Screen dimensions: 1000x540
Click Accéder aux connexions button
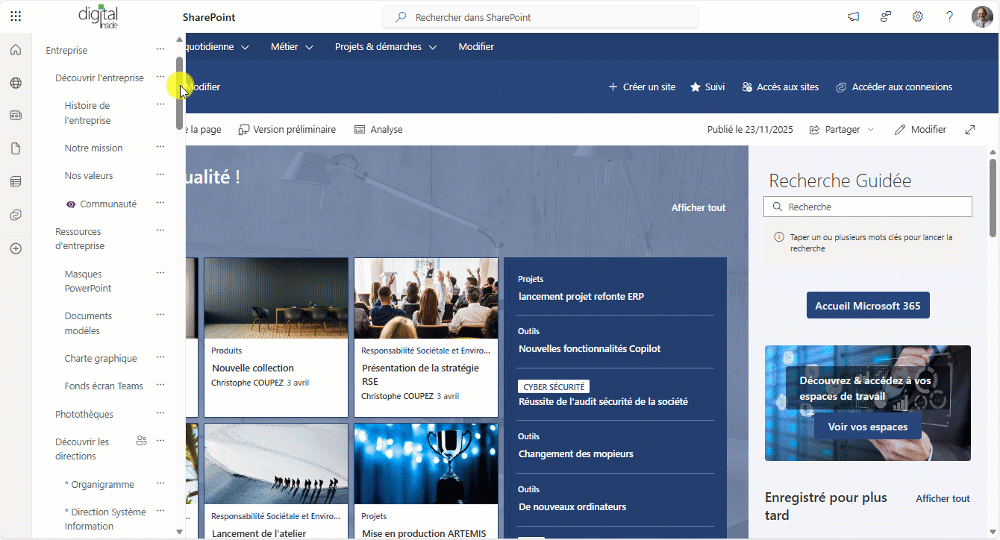(x=893, y=87)
